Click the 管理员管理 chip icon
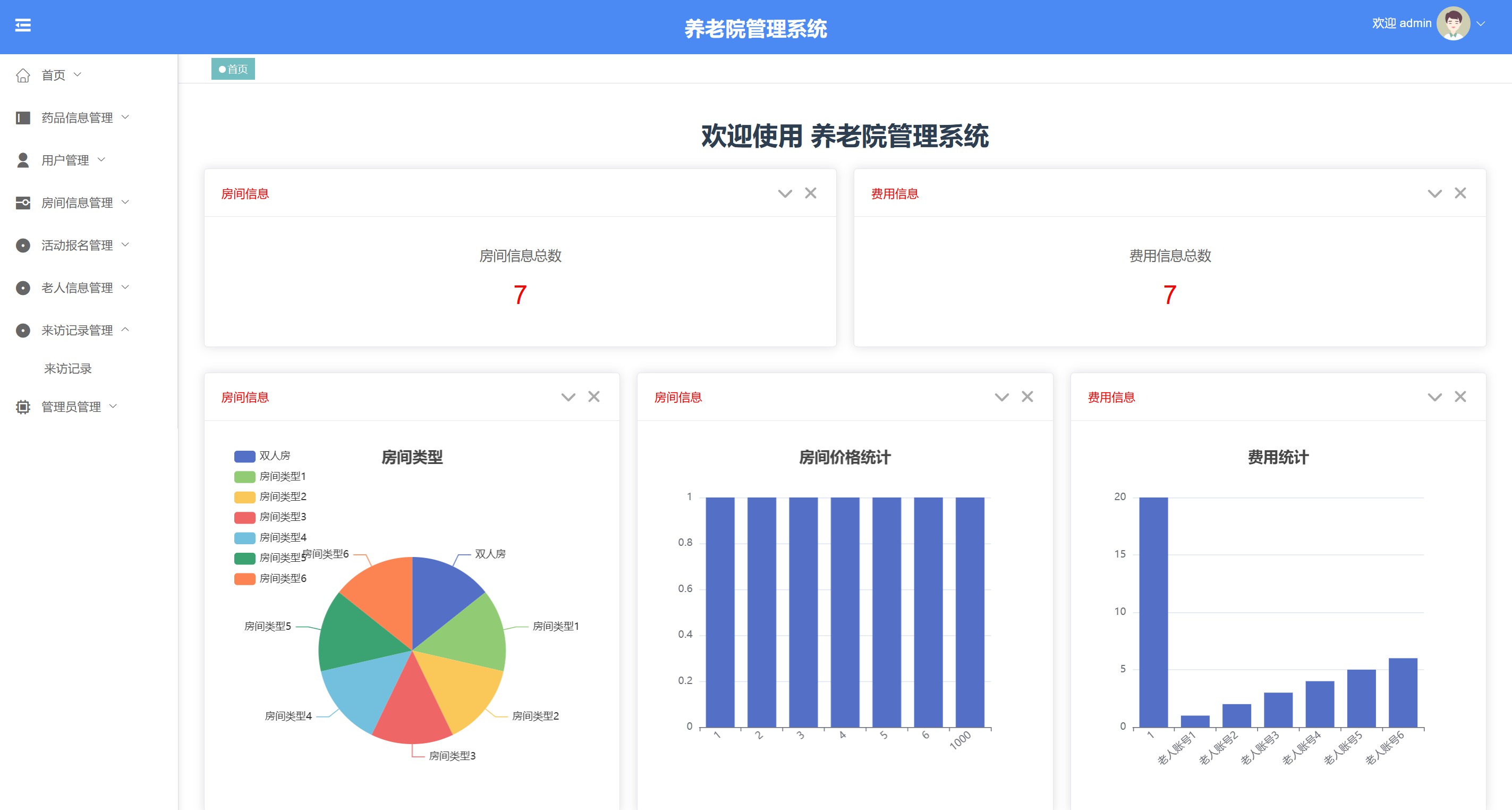1512x810 pixels. coord(23,407)
